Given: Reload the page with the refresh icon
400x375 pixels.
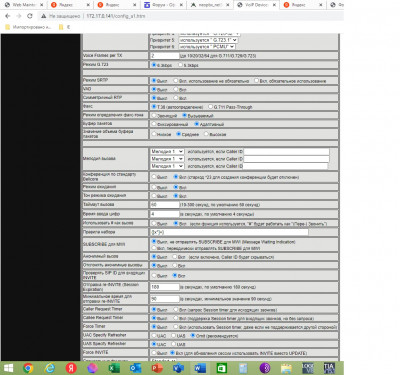Looking at the screenshot, I should 30,16.
